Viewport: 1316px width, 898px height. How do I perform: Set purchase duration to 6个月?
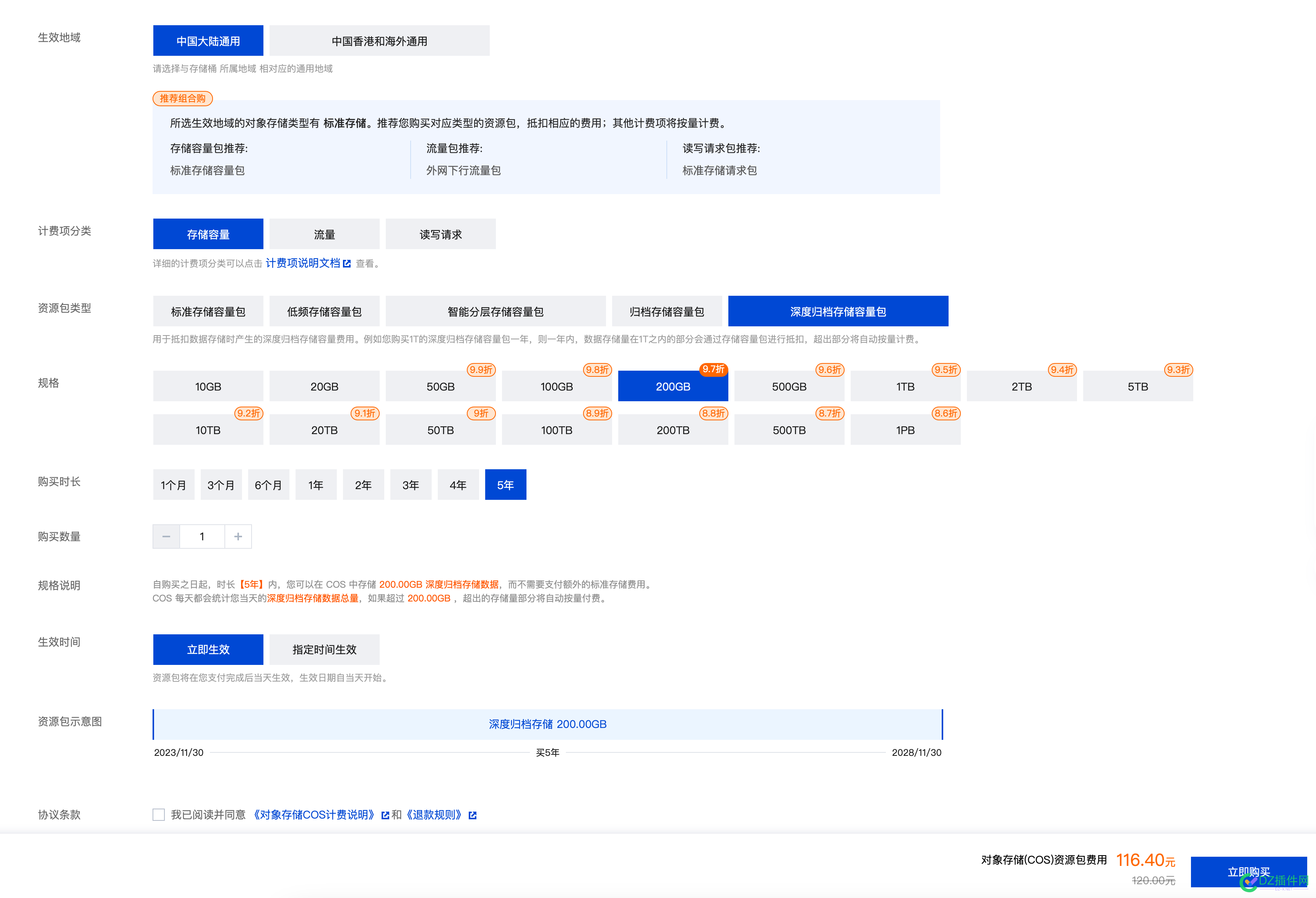coord(268,485)
